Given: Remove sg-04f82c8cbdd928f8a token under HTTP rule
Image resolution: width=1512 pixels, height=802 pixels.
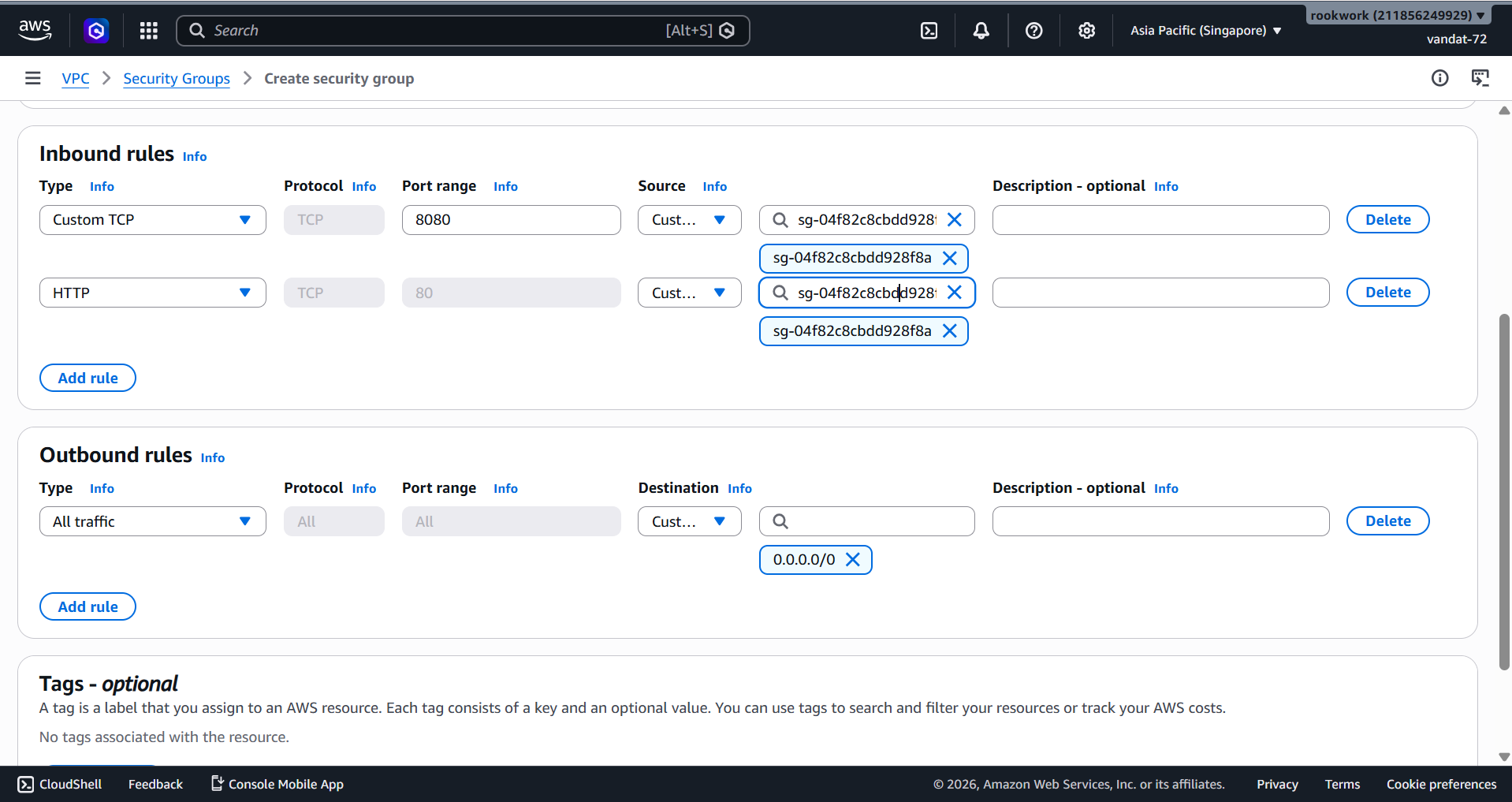Looking at the screenshot, I should point(950,331).
